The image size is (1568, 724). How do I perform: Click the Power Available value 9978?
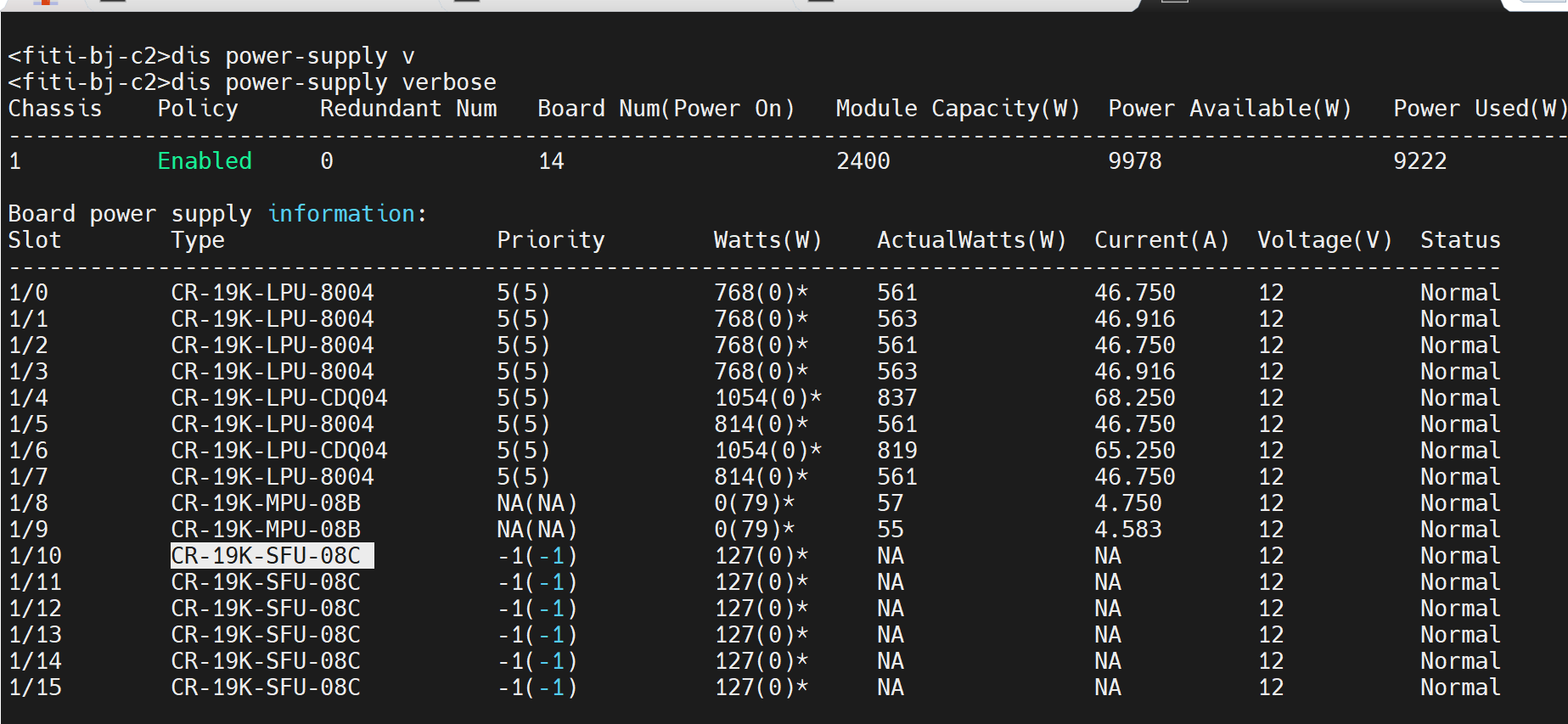coord(1134,161)
